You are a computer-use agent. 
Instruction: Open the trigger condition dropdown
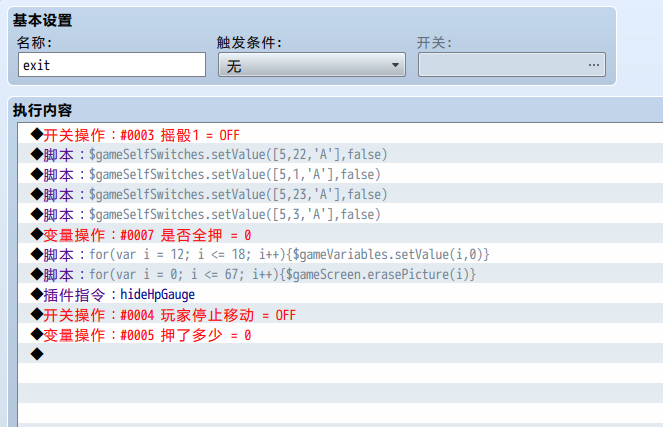[312, 65]
